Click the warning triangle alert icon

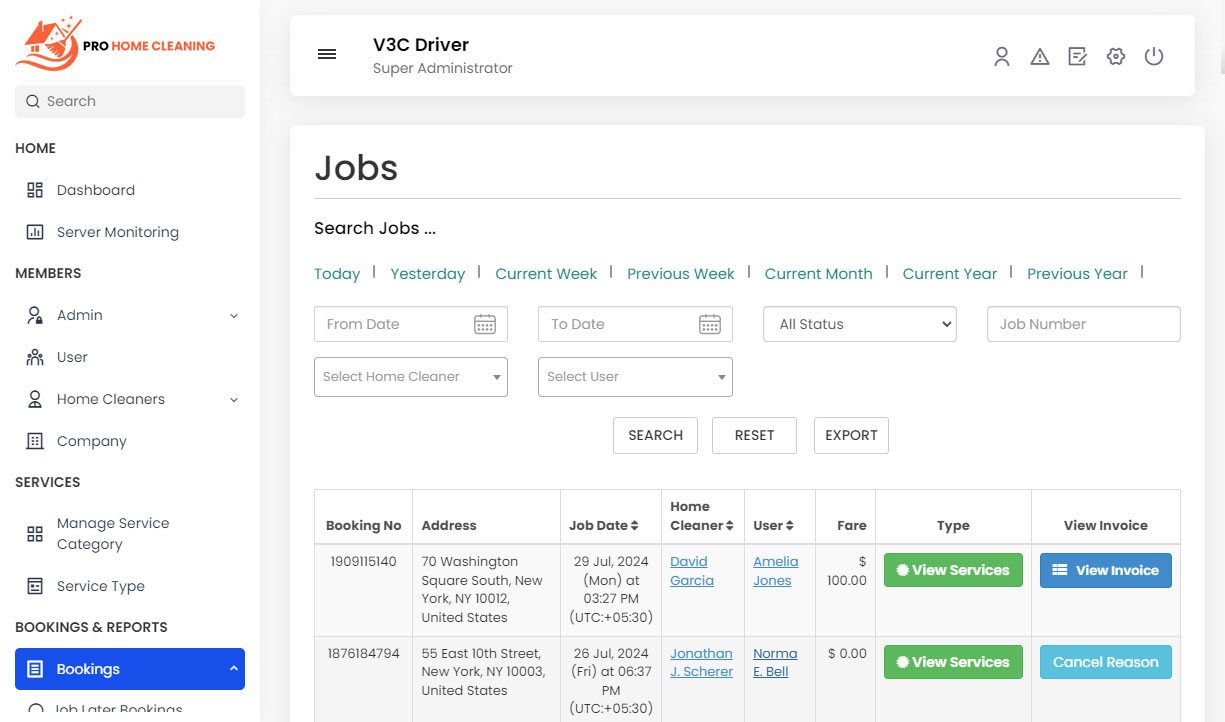1040,57
